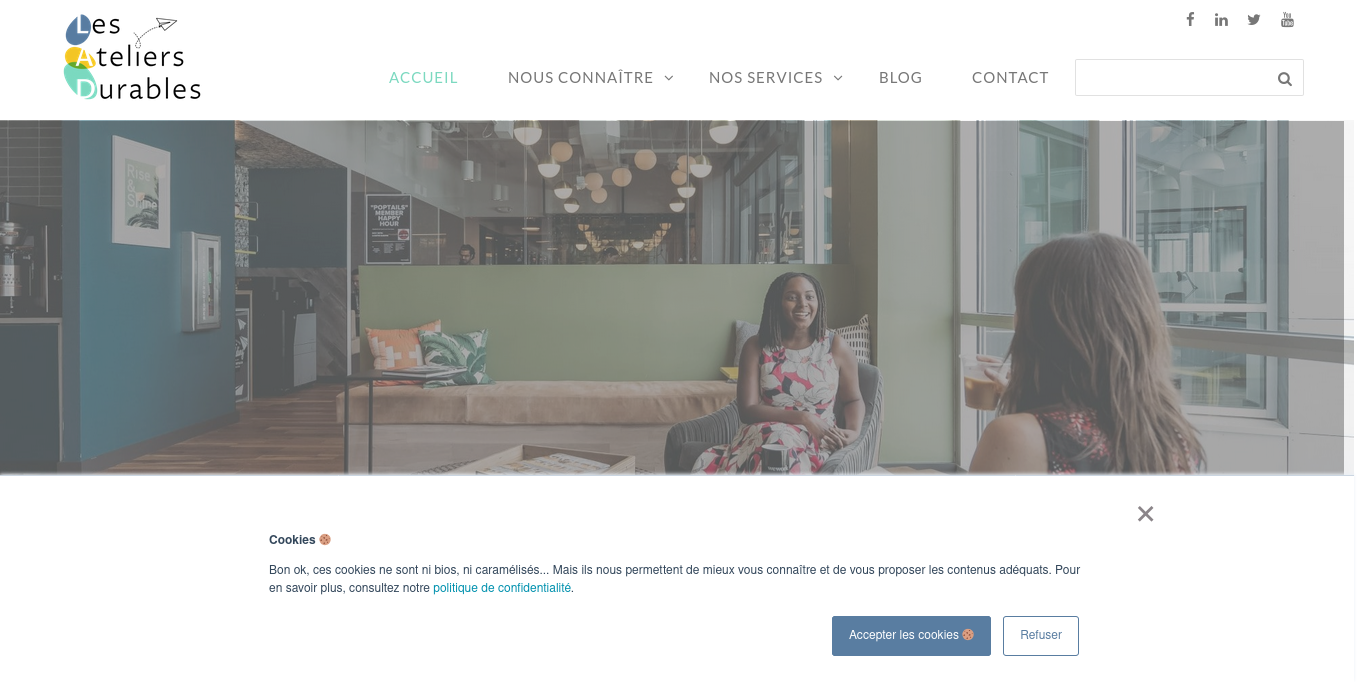The height and width of the screenshot is (682, 1366).
Task: Click the page's vertical scrollbar
Action: click(x=1360, y=341)
